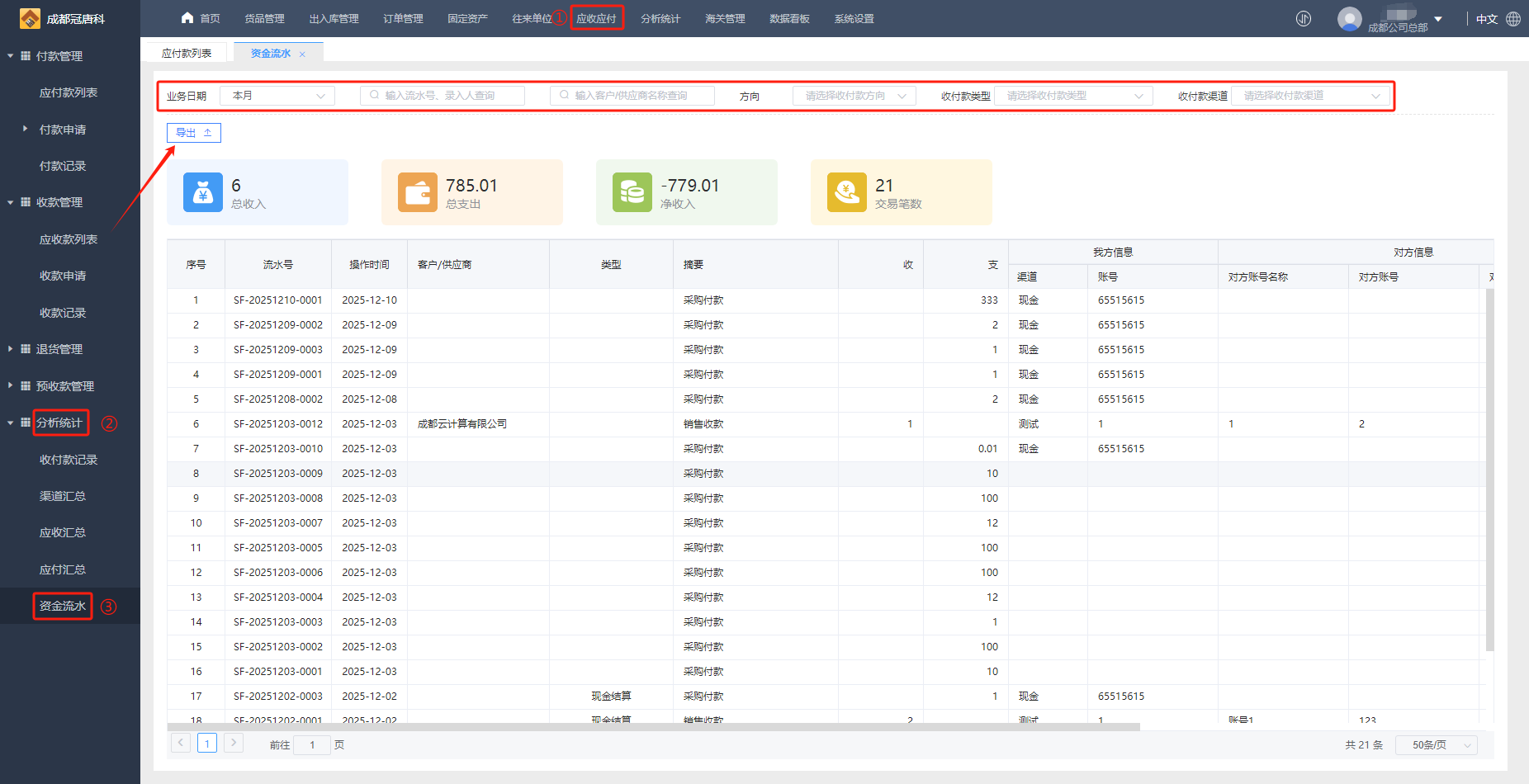This screenshot has height=784, width=1529.
Task: Open the 业务日期 dropdown showing 本月
Action: (277, 96)
